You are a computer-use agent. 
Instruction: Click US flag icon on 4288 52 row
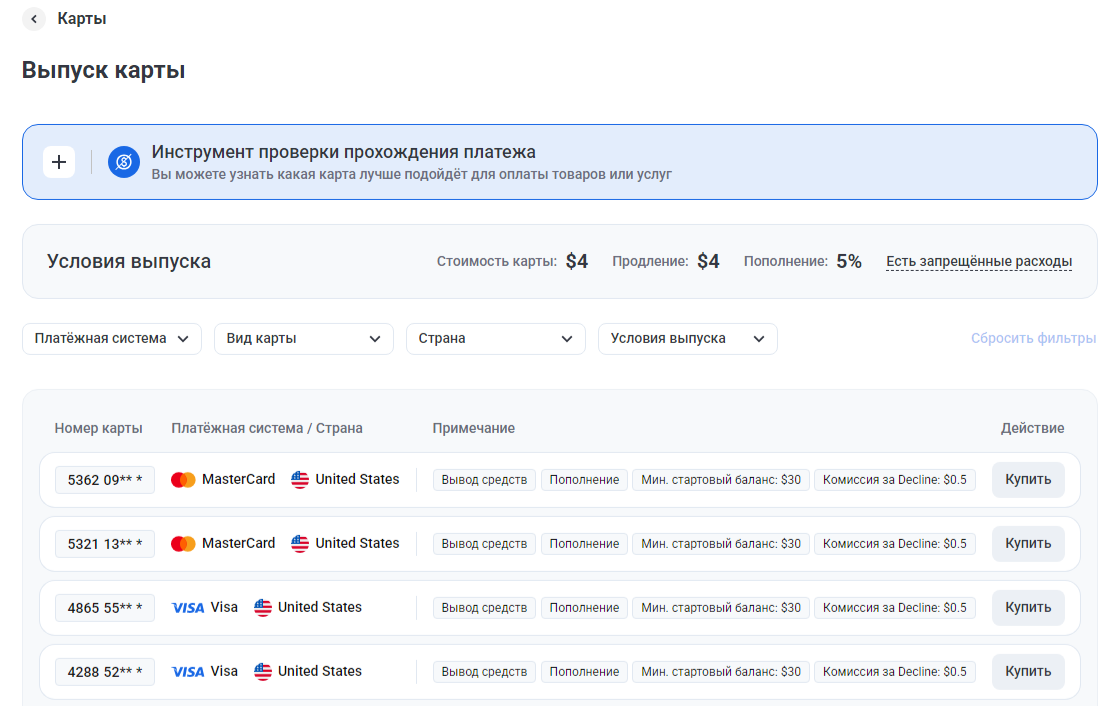point(263,671)
